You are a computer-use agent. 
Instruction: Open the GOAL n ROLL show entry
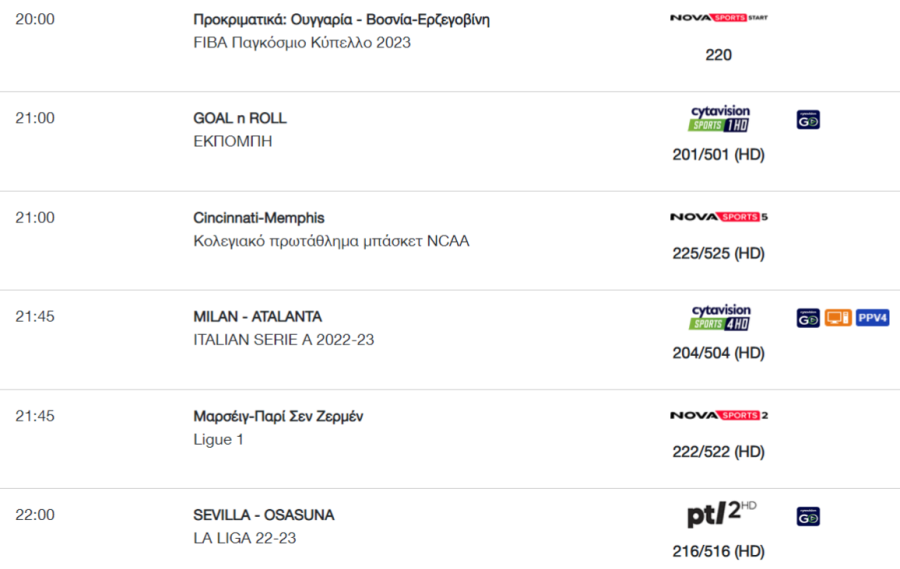point(240,118)
